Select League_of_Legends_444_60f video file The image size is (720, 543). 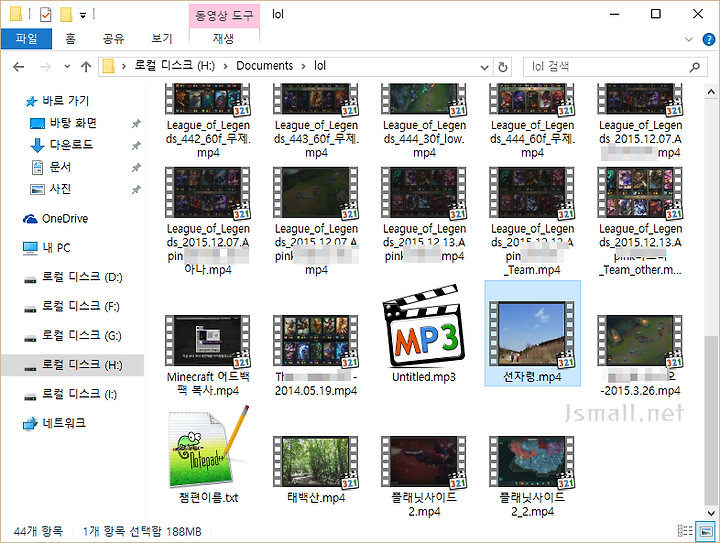tap(533, 121)
